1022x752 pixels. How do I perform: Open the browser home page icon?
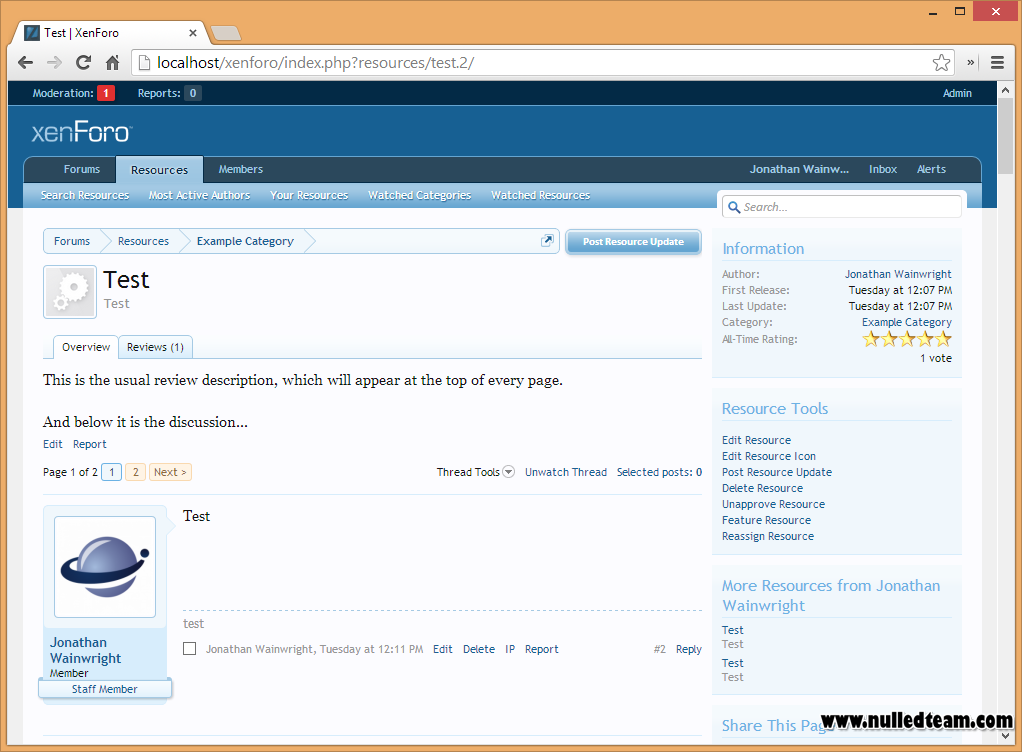(112, 63)
